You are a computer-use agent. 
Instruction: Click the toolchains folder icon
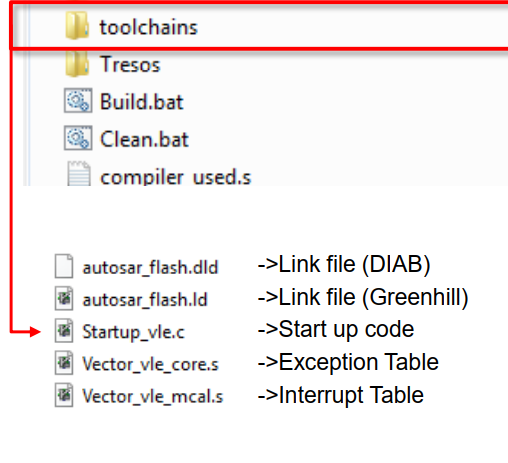77,25
